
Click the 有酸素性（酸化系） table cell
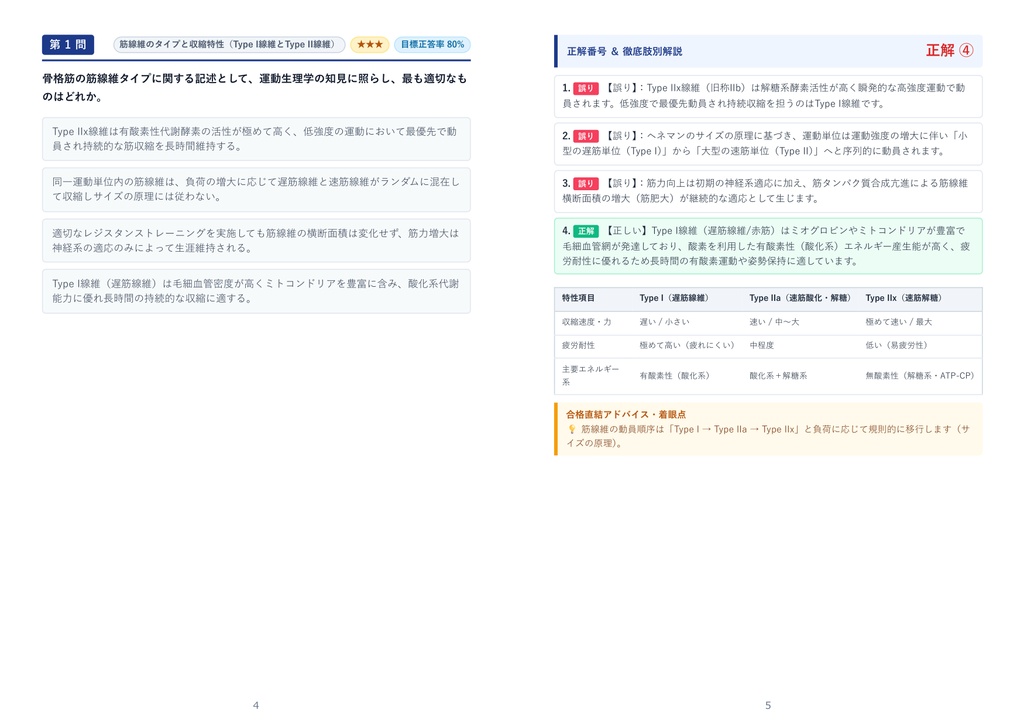pyautogui.click(x=675, y=376)
